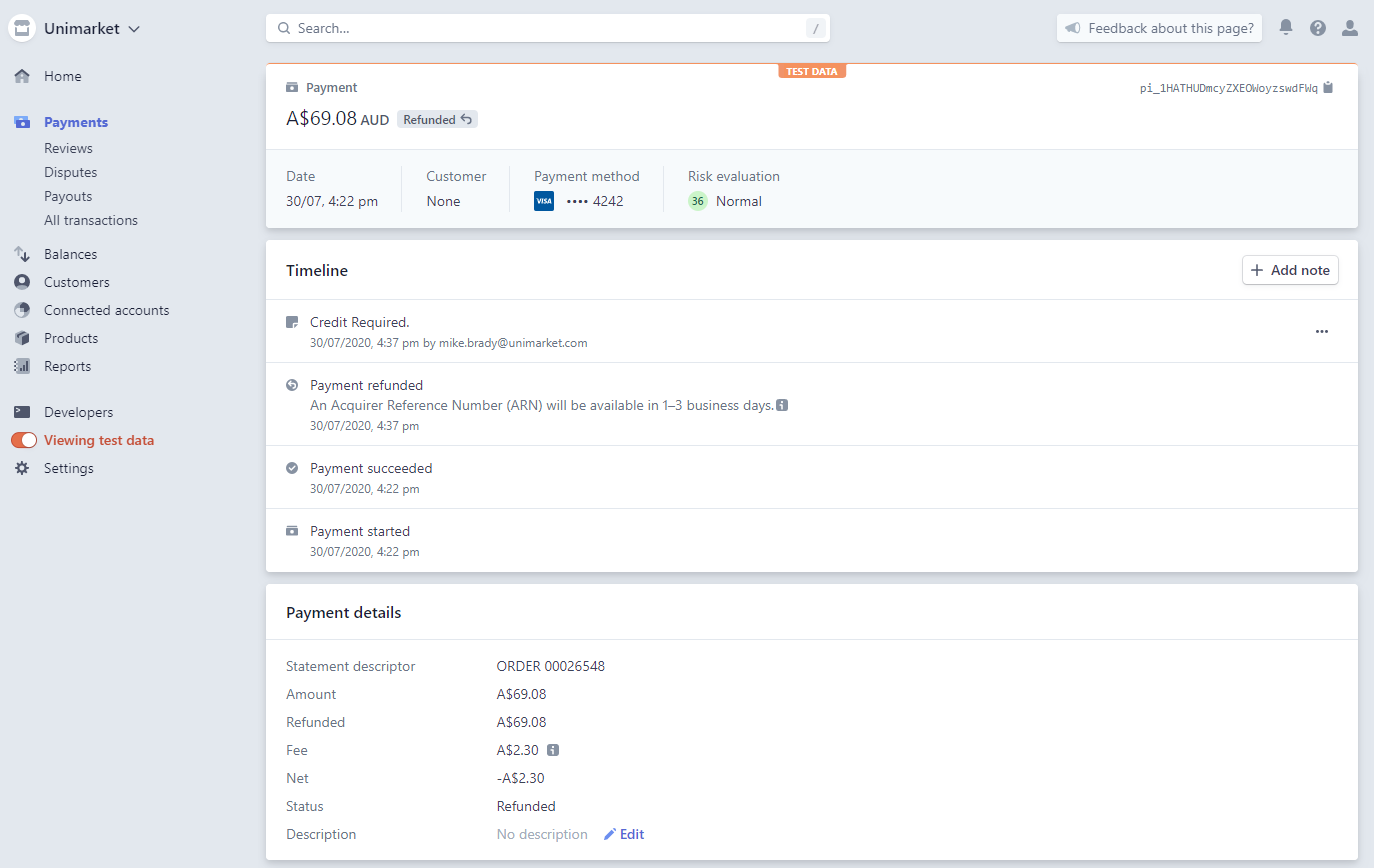This screenshot has width=1374, height=868.
Task: Click the Add note button
Action: point(1290,270)
